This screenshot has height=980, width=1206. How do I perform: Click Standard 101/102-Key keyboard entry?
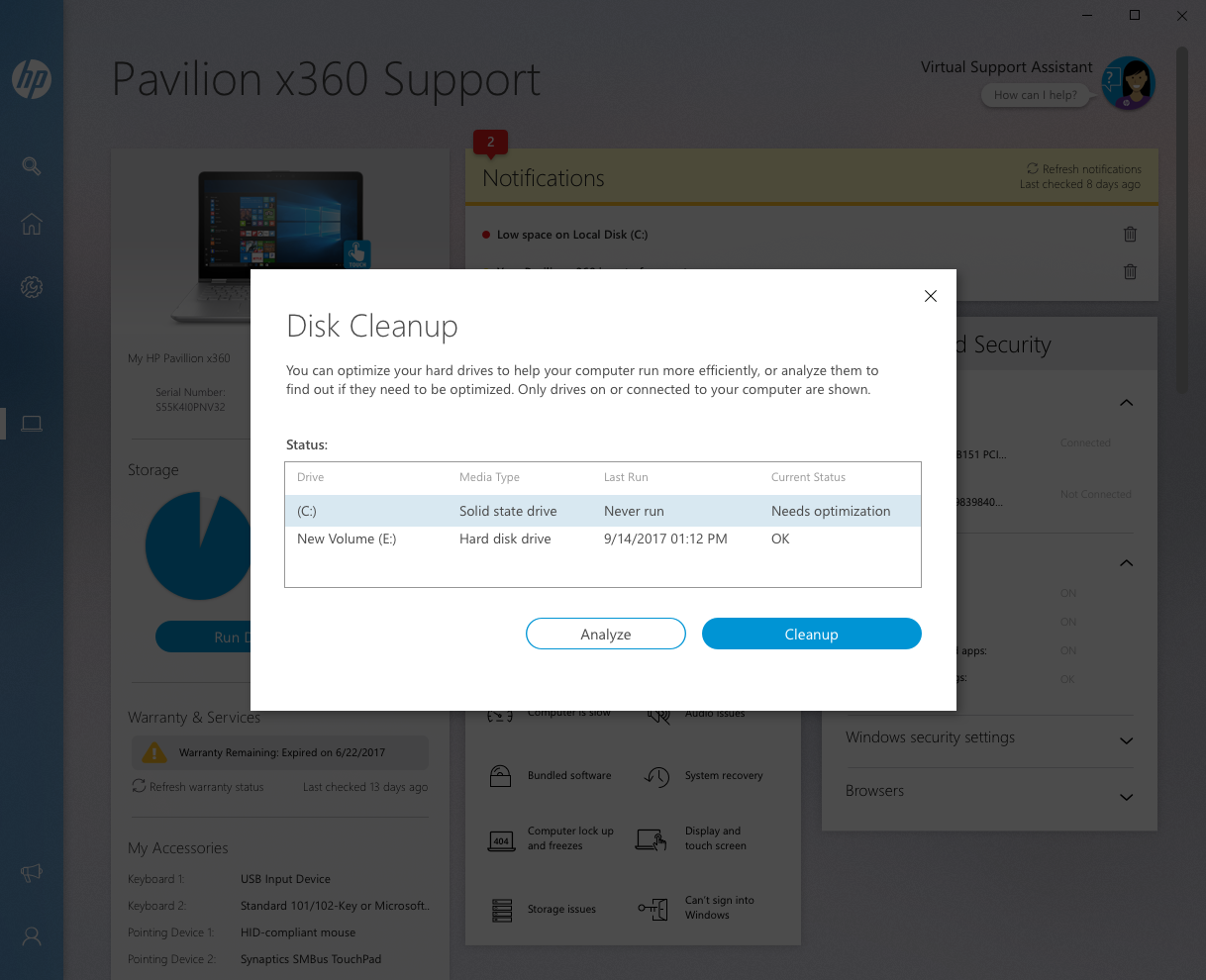pos(335,906)
